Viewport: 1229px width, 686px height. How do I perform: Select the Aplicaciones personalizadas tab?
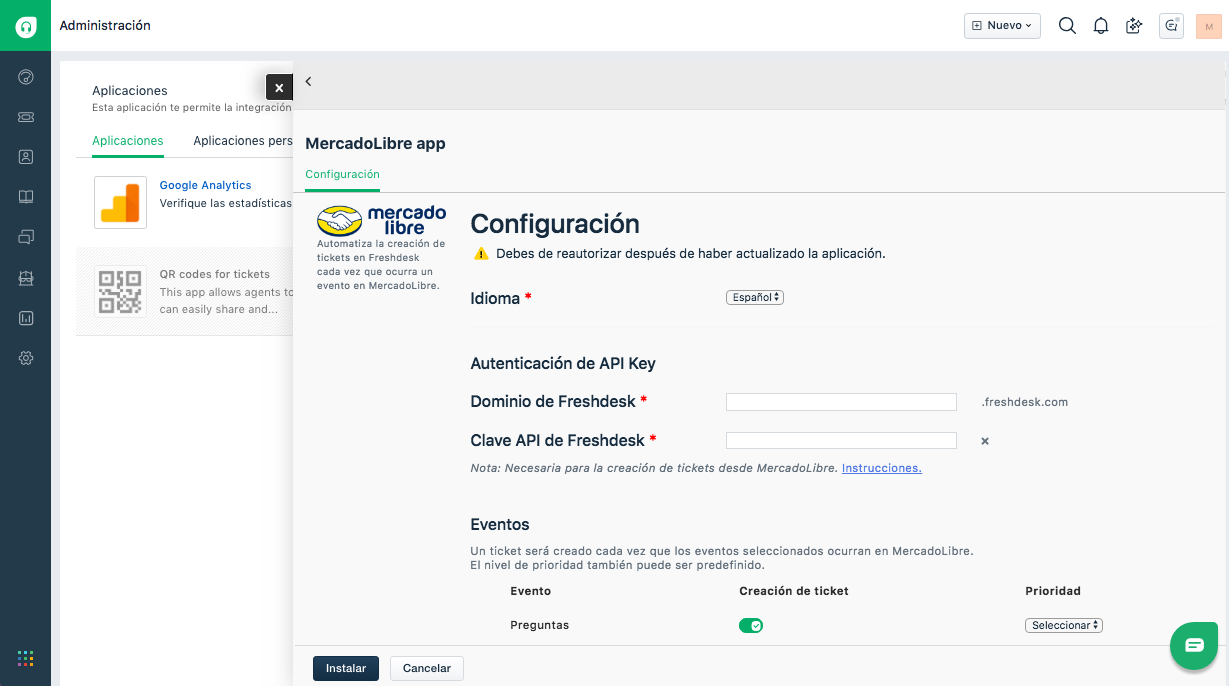[243, 141]
